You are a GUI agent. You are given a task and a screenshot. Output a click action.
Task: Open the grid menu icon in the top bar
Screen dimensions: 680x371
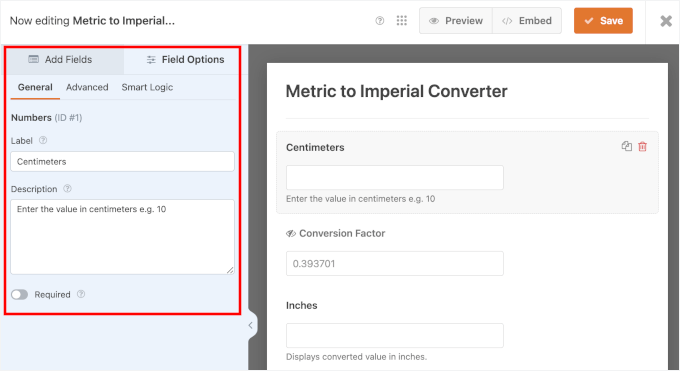click(402, 21)
